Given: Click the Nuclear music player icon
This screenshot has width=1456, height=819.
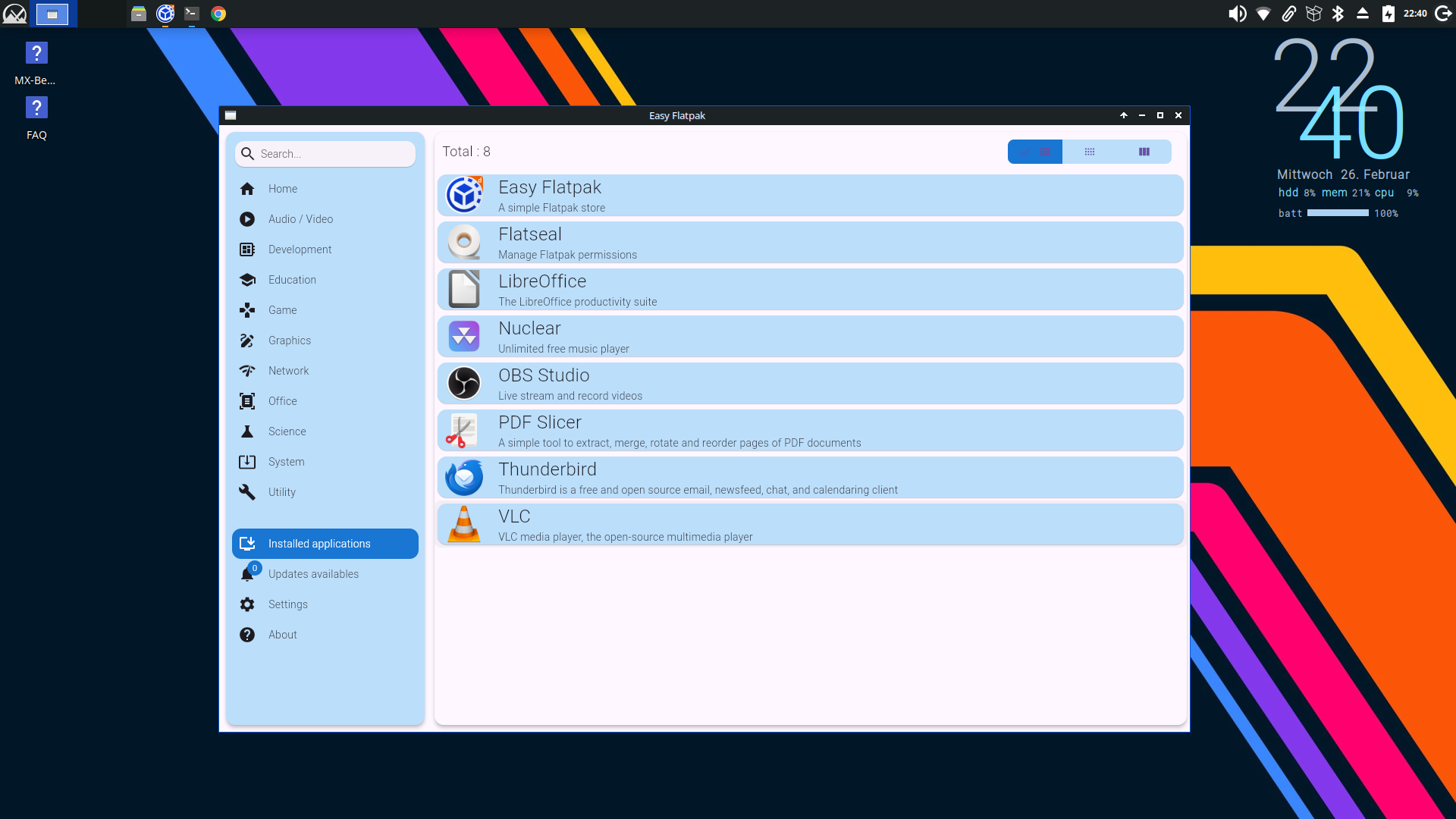Looking at the screenshot, I should click(x=464, y=336).
